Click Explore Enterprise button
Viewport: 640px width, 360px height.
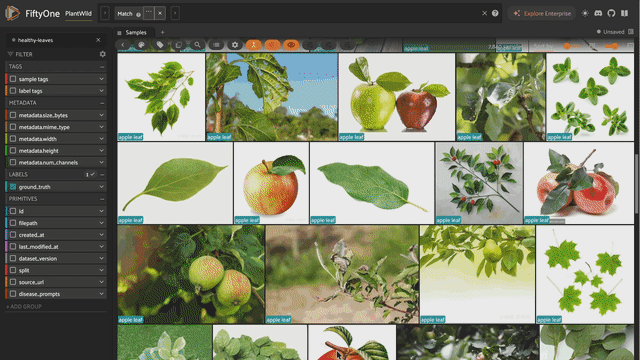542,13
